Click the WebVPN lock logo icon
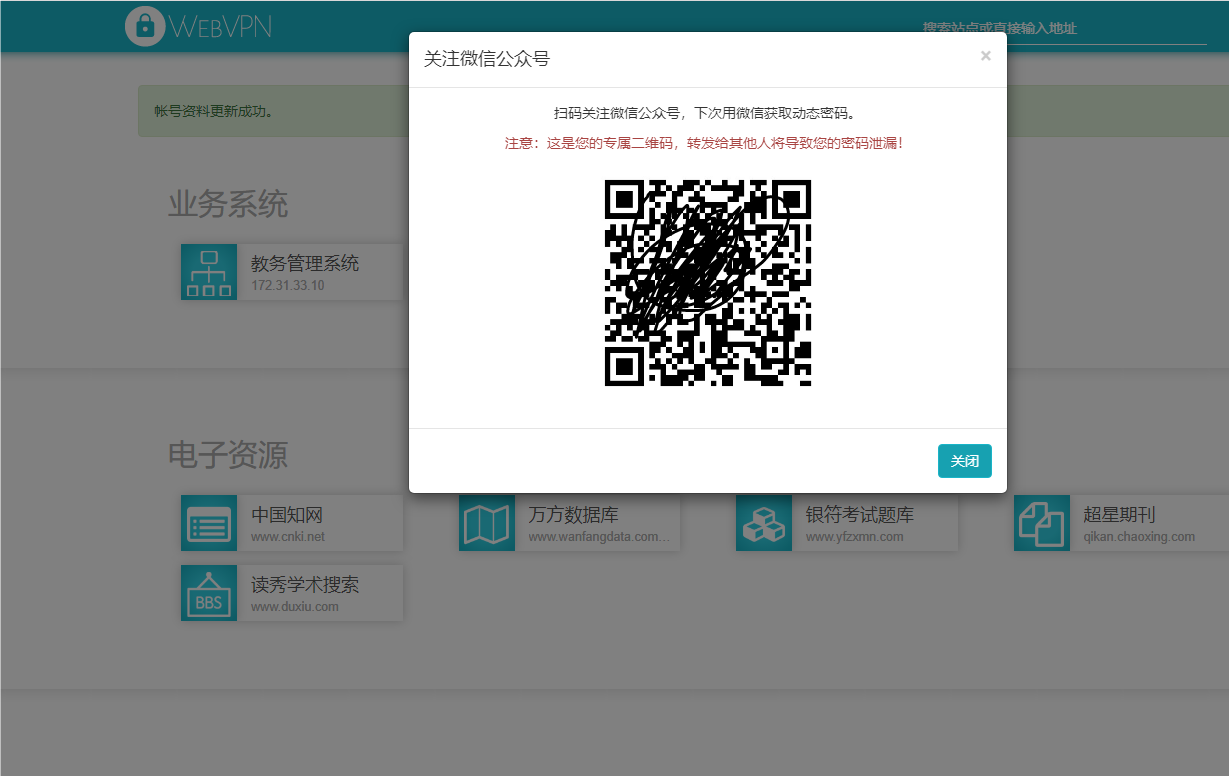 (145, 26)
